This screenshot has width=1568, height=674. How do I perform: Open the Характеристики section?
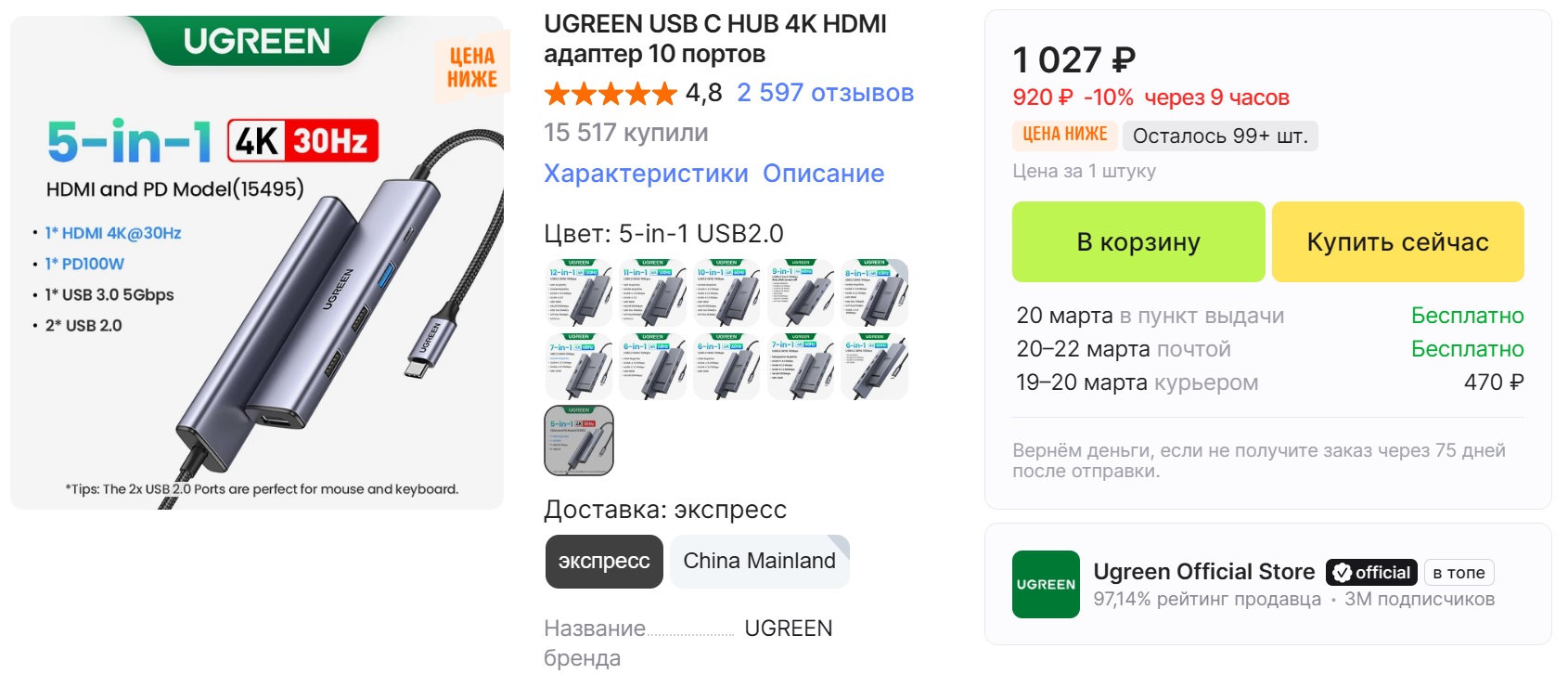646,174
